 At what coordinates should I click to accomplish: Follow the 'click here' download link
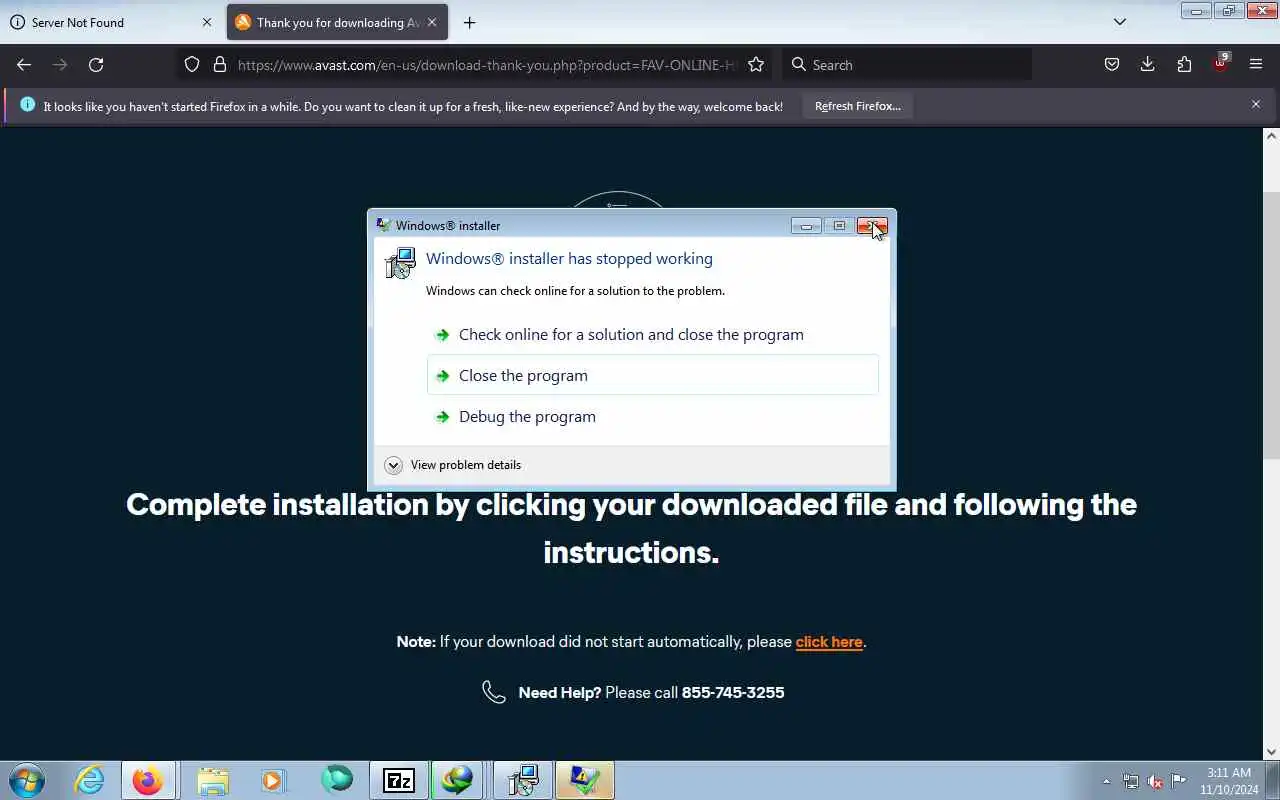coord(829,642)
